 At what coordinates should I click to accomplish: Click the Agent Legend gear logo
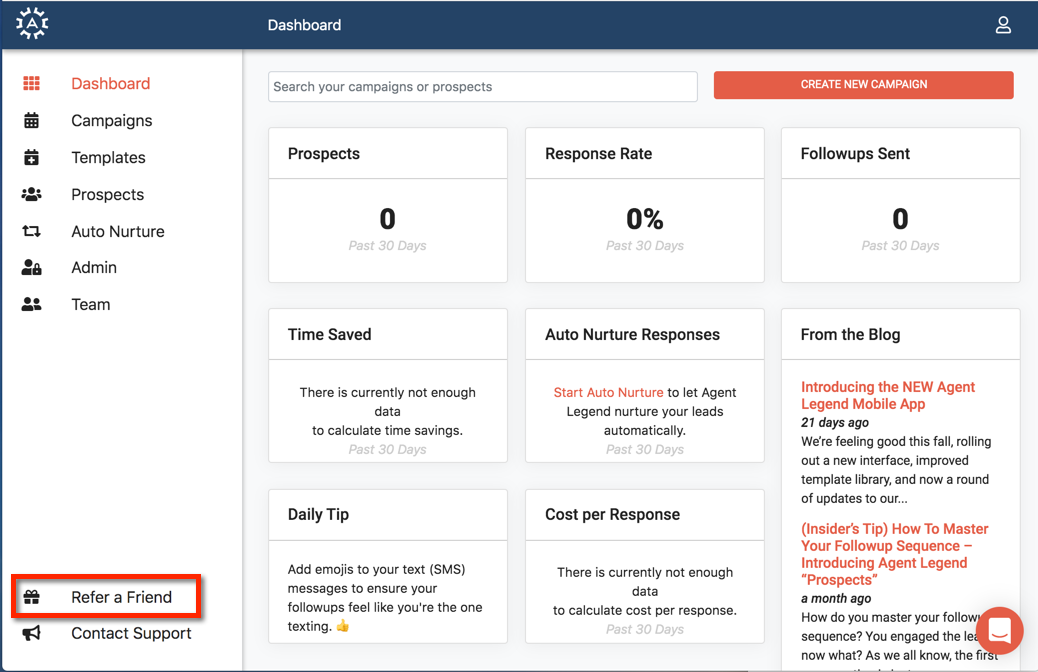[x=32, y=24]
